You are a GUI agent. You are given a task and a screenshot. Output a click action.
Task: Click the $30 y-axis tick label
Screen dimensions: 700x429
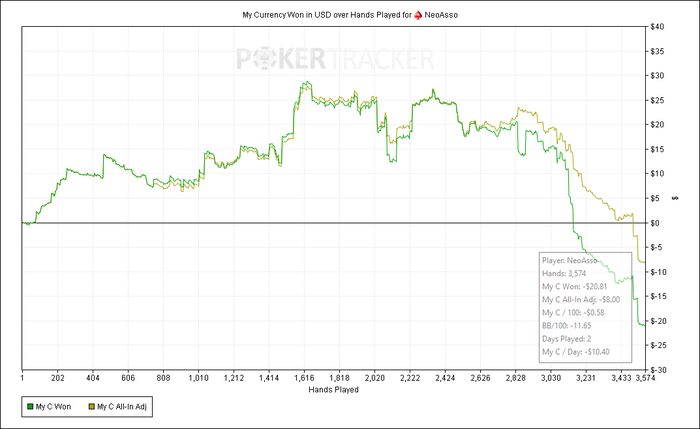tap(658, 76)
